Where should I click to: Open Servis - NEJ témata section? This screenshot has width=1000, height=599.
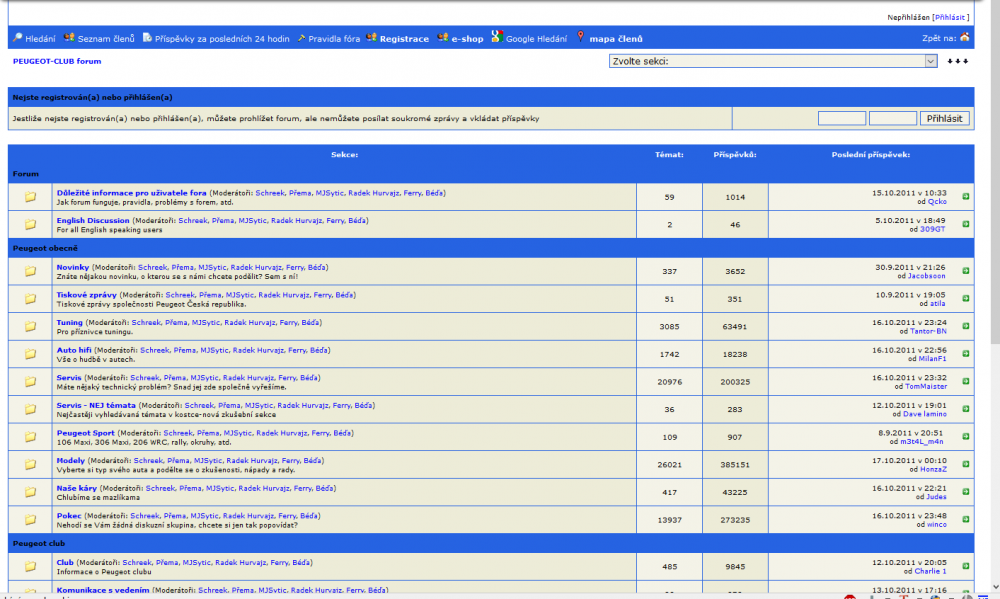(x=96, y=405)
